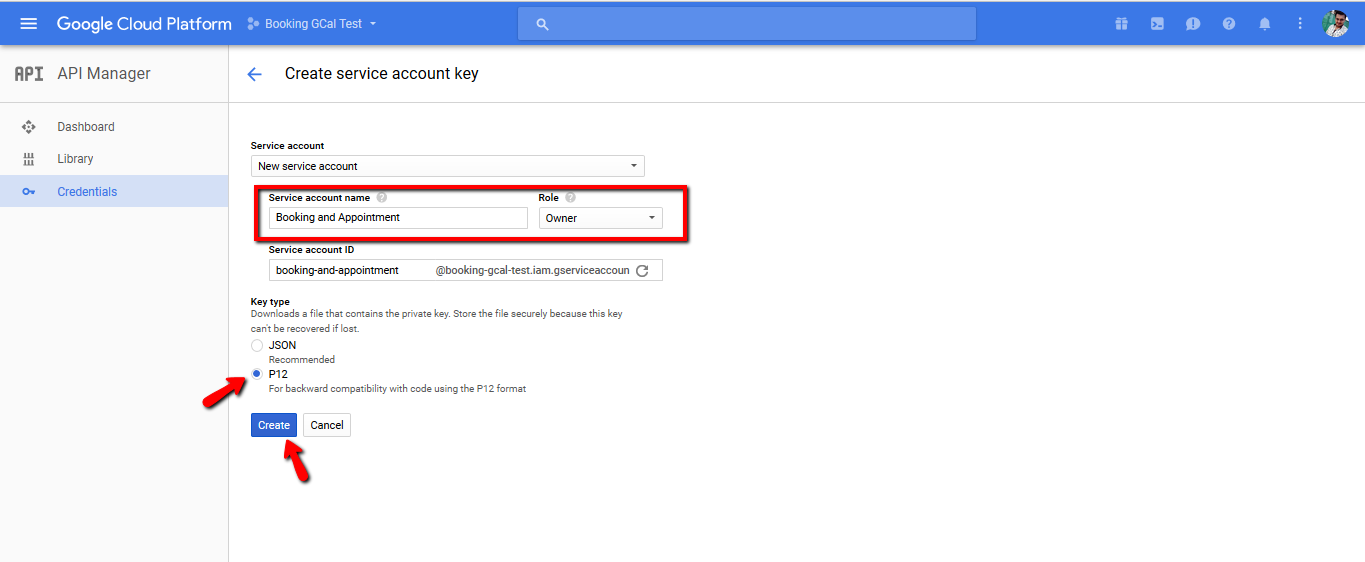Click the Cancel button
The image size is (1365, 562).
[327, 425]
